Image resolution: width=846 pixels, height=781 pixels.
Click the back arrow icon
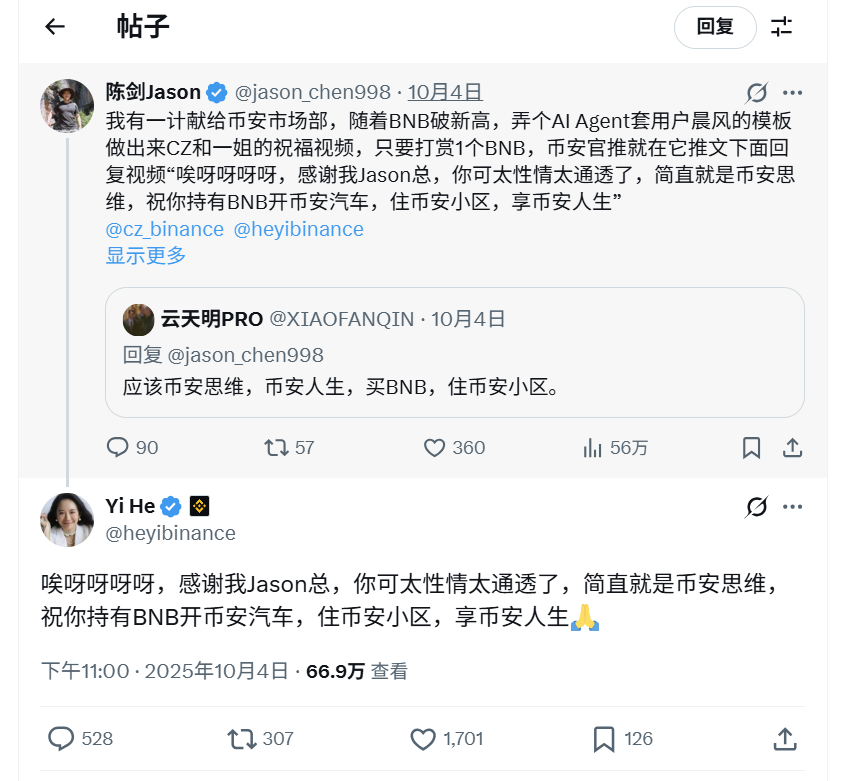(55, 27)
